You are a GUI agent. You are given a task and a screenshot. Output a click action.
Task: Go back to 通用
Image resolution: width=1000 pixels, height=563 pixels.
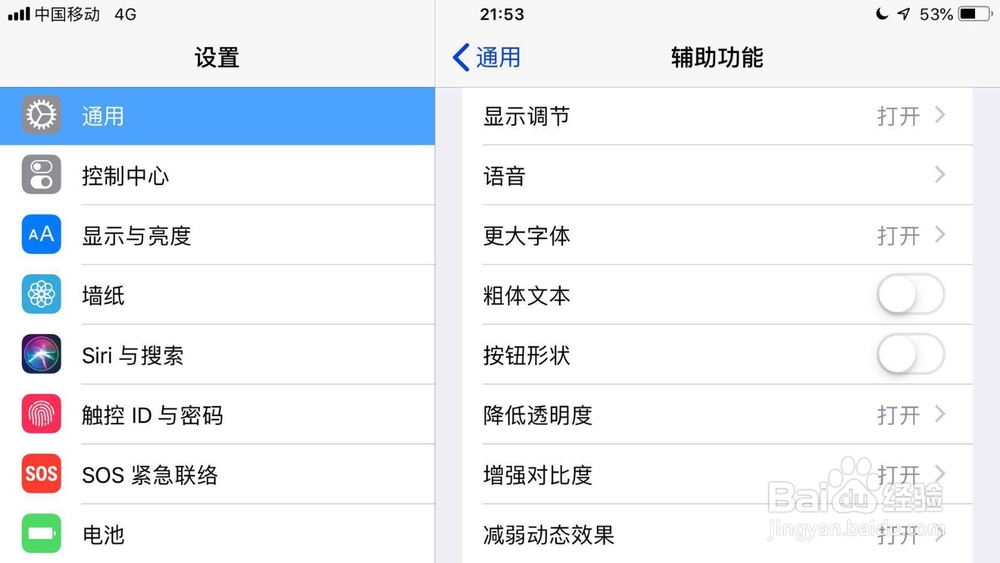[487, 57]
